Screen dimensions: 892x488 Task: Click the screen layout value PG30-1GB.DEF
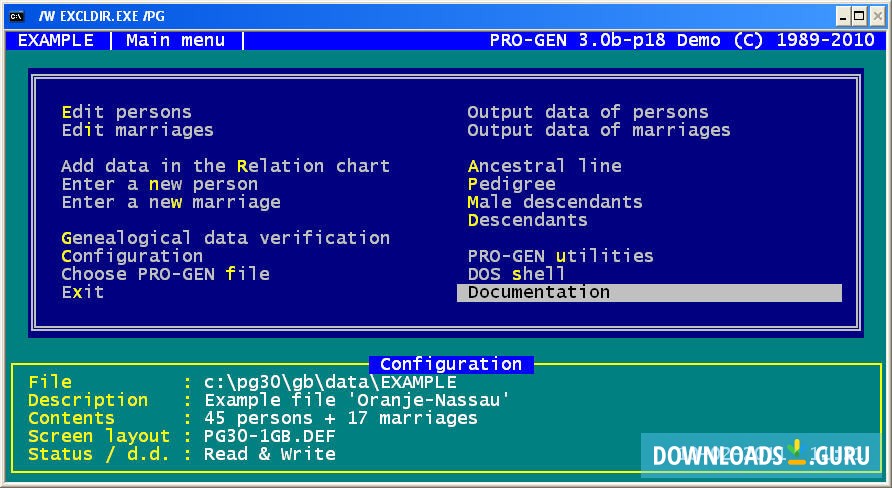(x=270, y=437)
